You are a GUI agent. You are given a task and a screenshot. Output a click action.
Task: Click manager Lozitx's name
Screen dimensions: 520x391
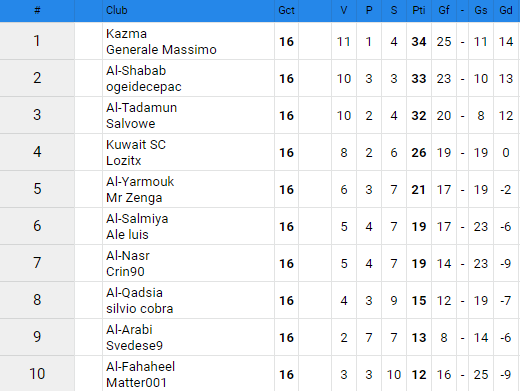point(124,161)
